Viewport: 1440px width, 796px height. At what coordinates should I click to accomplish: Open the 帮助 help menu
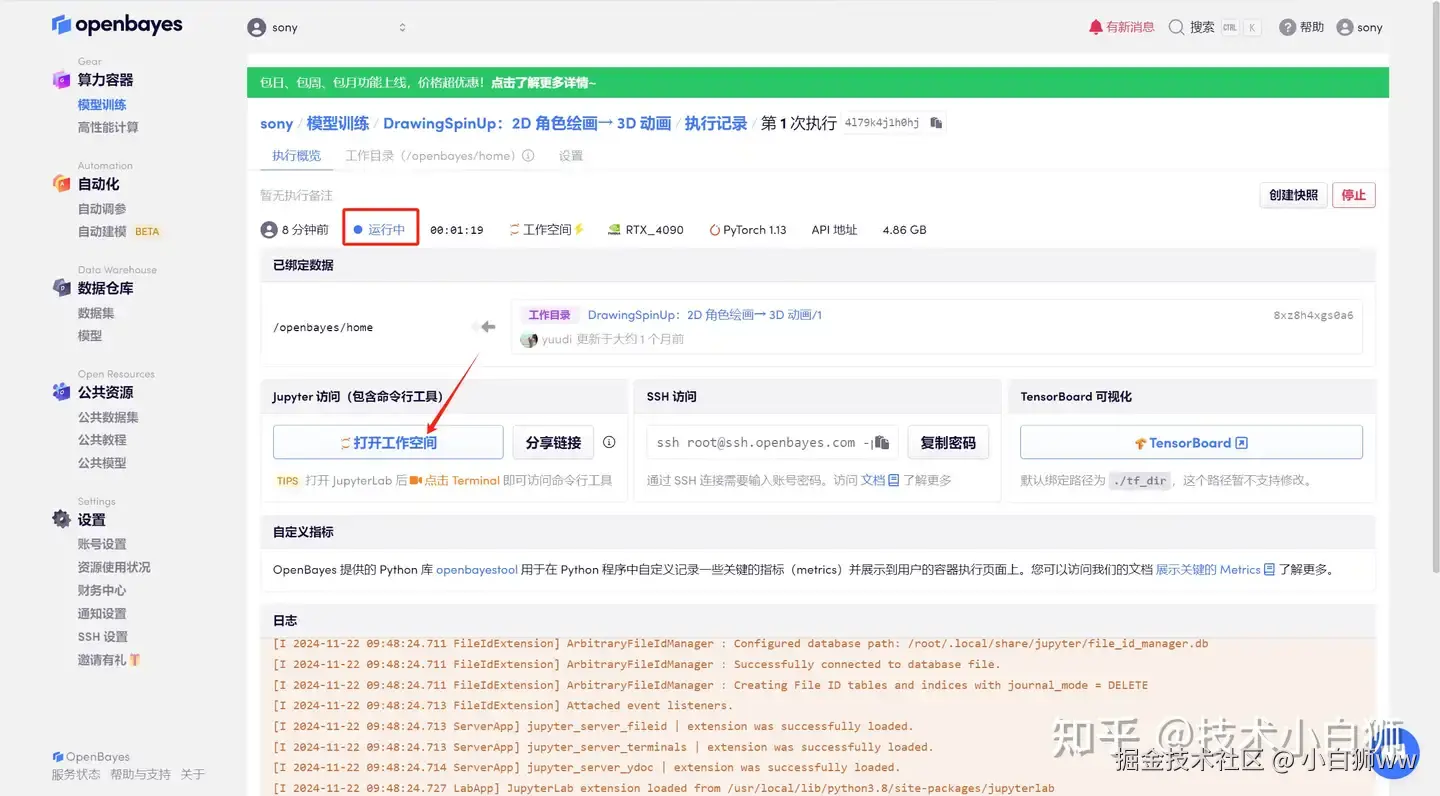(x=1301, y=27)
